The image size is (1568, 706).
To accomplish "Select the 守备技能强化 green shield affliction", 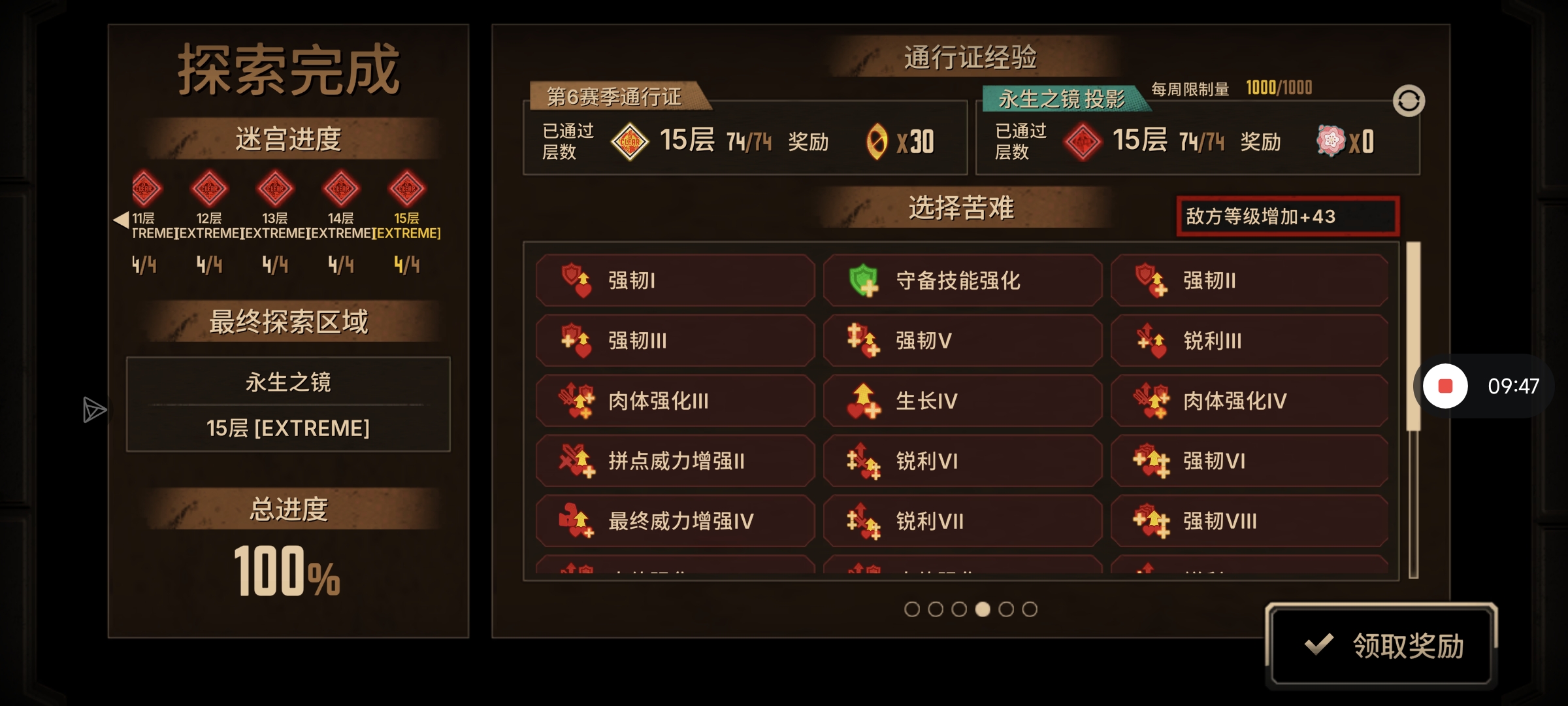I will 962,280.
